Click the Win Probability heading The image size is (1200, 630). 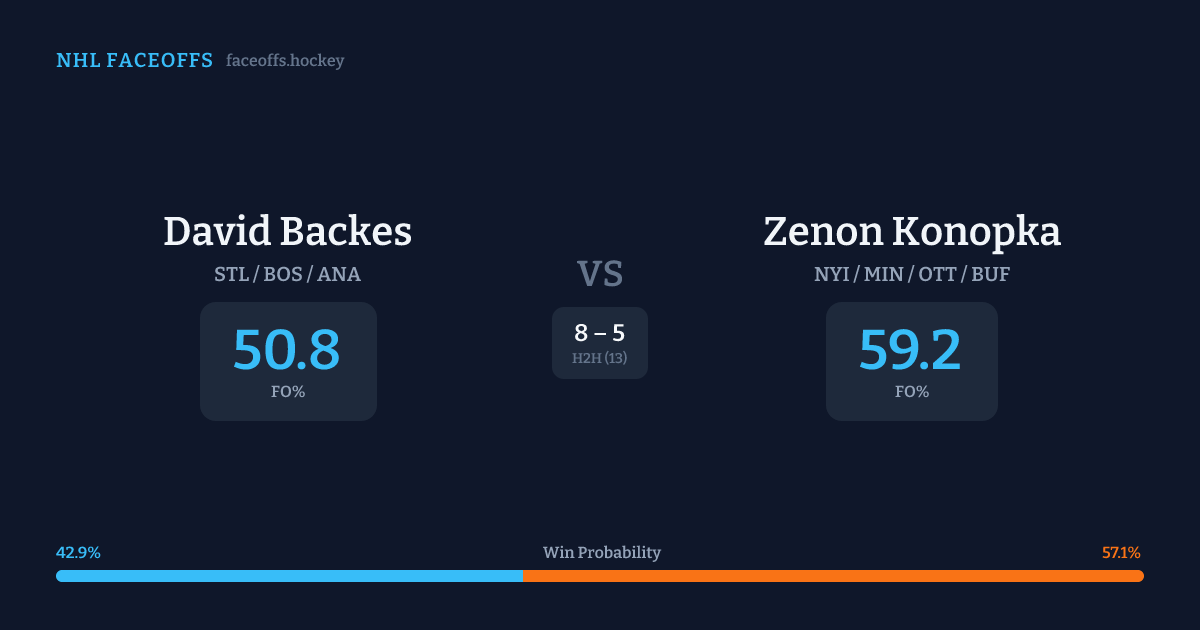(x=602, y=553)
